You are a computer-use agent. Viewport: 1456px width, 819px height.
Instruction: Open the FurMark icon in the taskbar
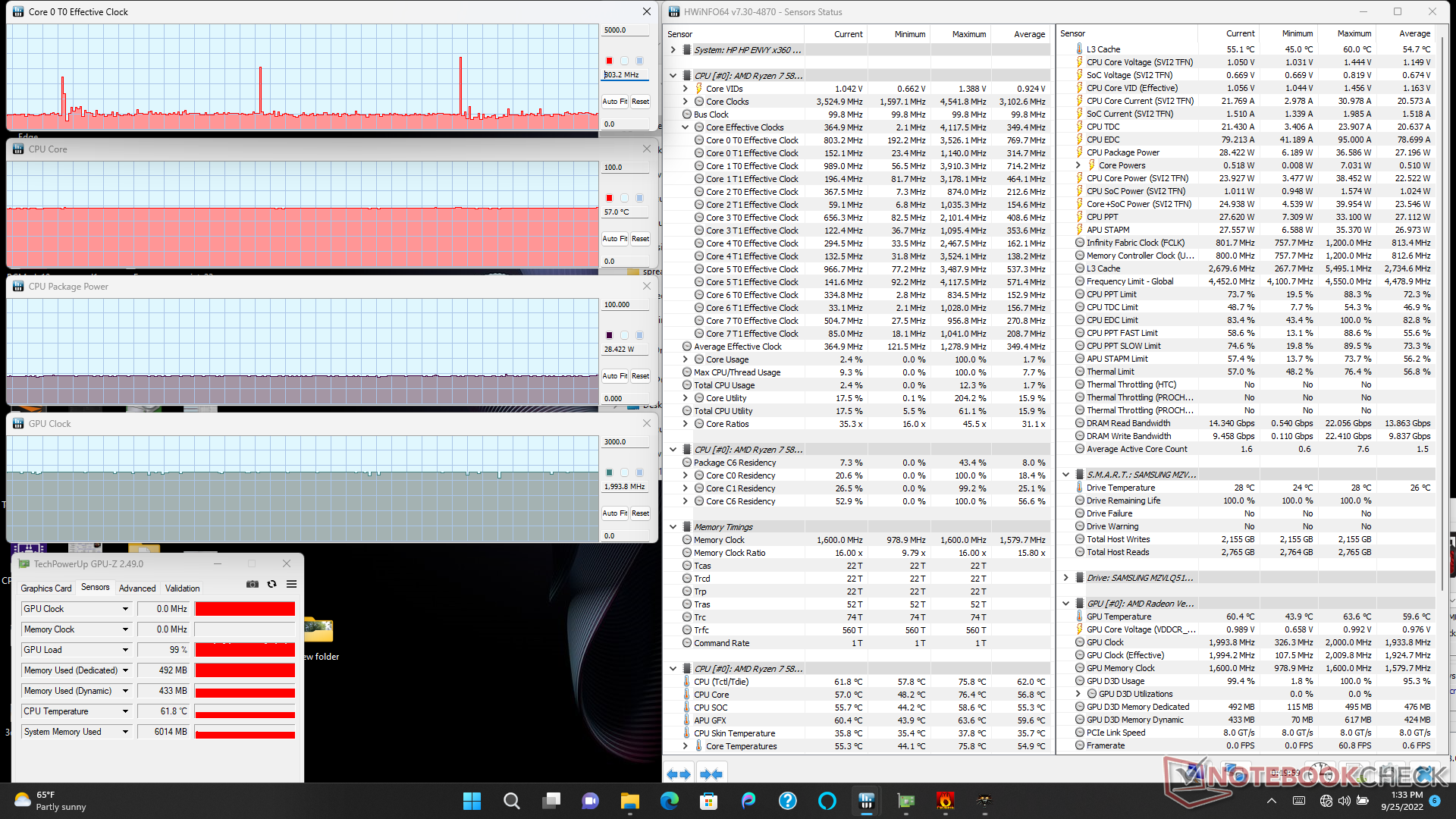click(x=945, y=801)
